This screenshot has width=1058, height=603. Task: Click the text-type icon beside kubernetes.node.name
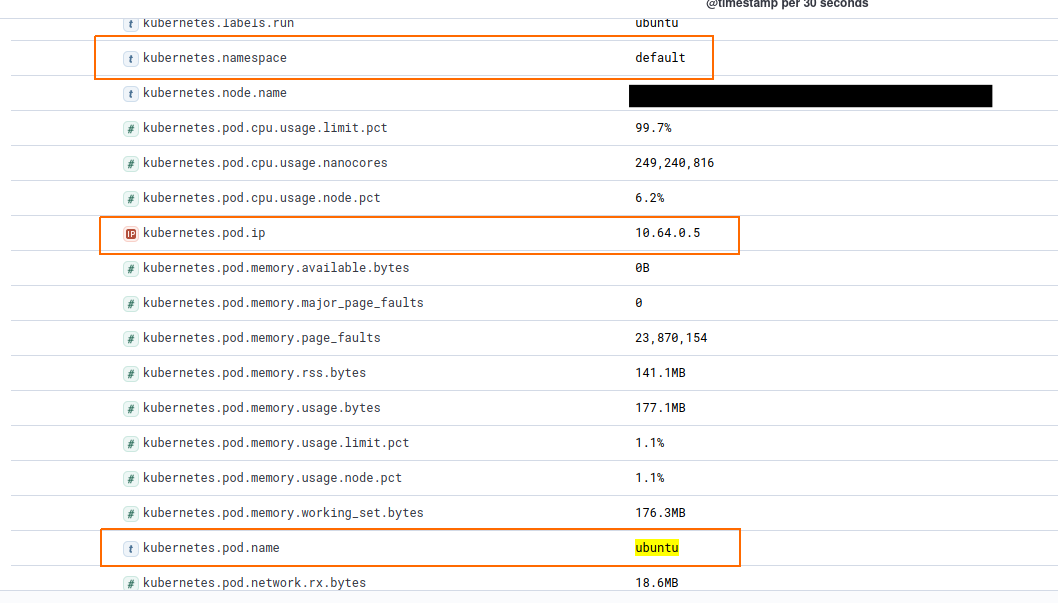131,94
